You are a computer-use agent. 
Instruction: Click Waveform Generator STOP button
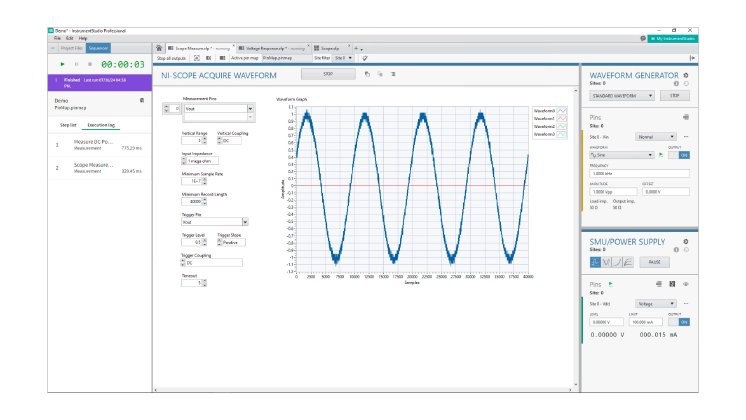coord(675,96)
